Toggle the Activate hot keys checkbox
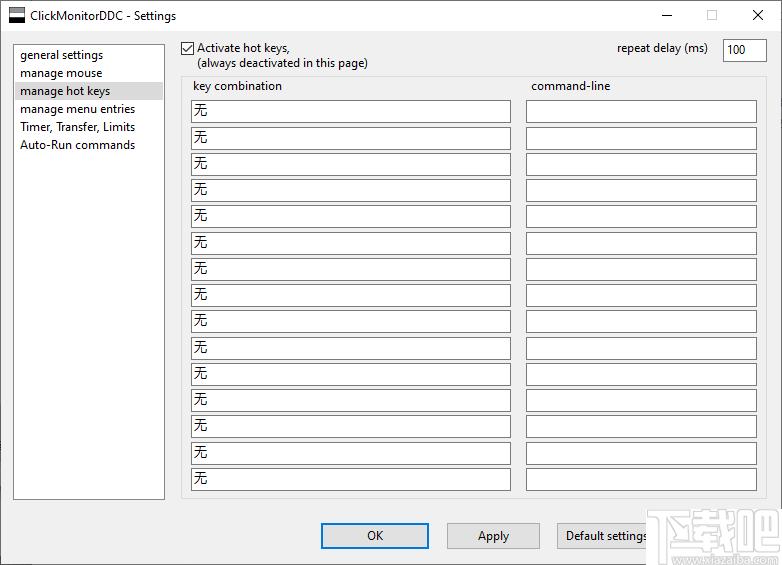This screenshot has width=782, height=565. (x=188, y=48)
